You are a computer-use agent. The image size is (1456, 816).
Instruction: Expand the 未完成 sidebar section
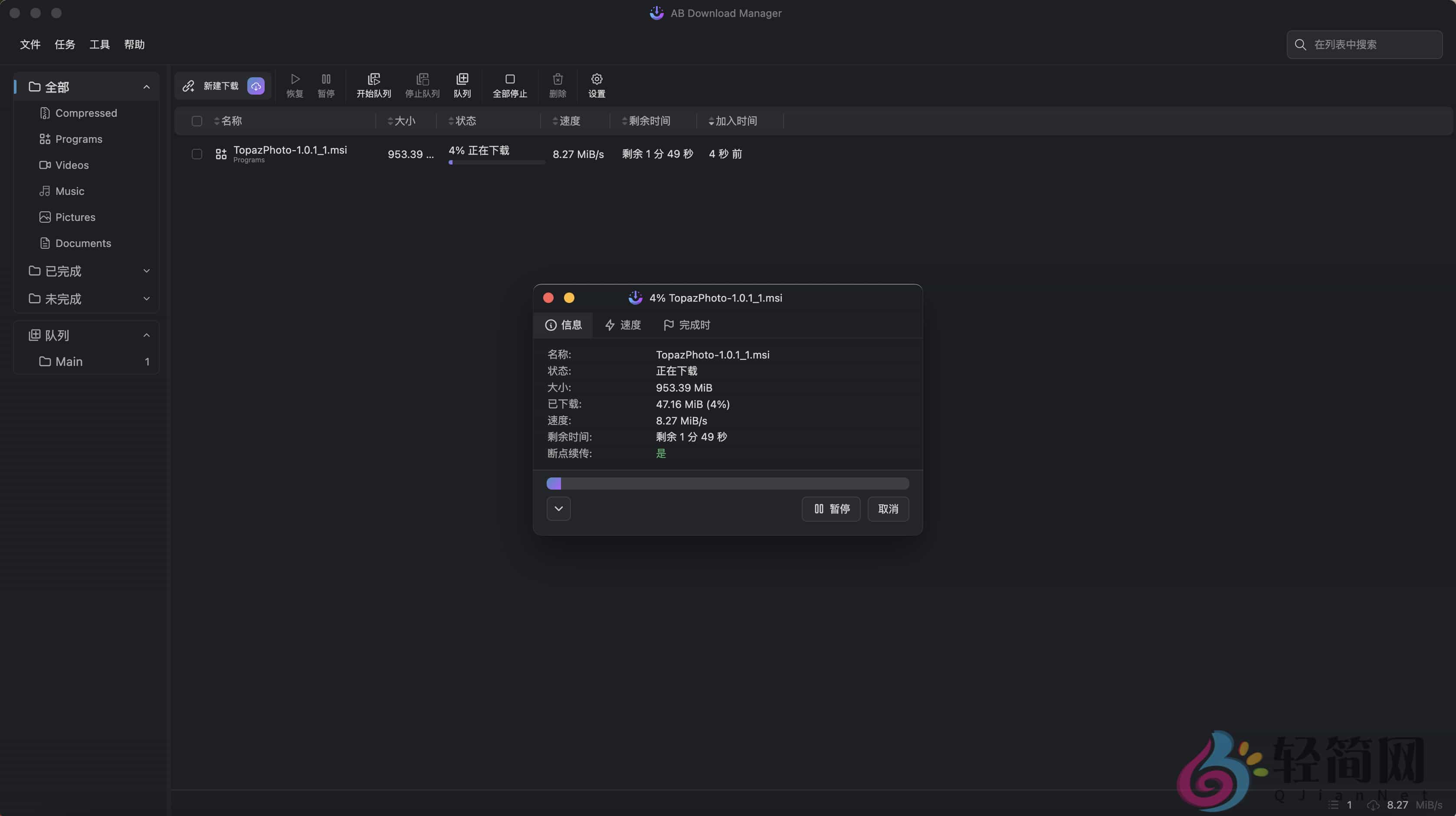tap(146, 299)
